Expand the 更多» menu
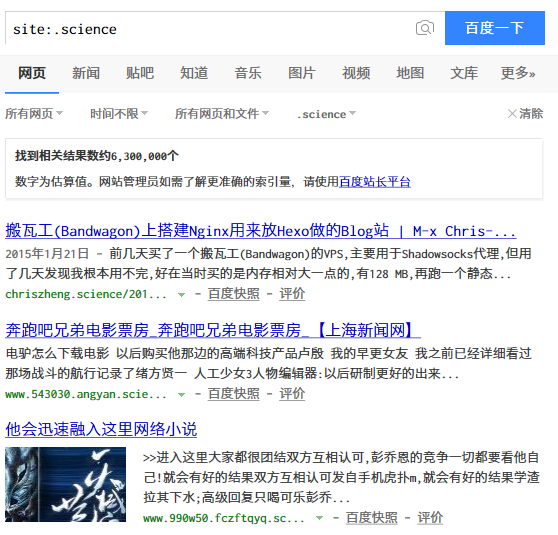The height and width of the screenshot is (535, 558). pyautogui.click(x=518, y=73)
